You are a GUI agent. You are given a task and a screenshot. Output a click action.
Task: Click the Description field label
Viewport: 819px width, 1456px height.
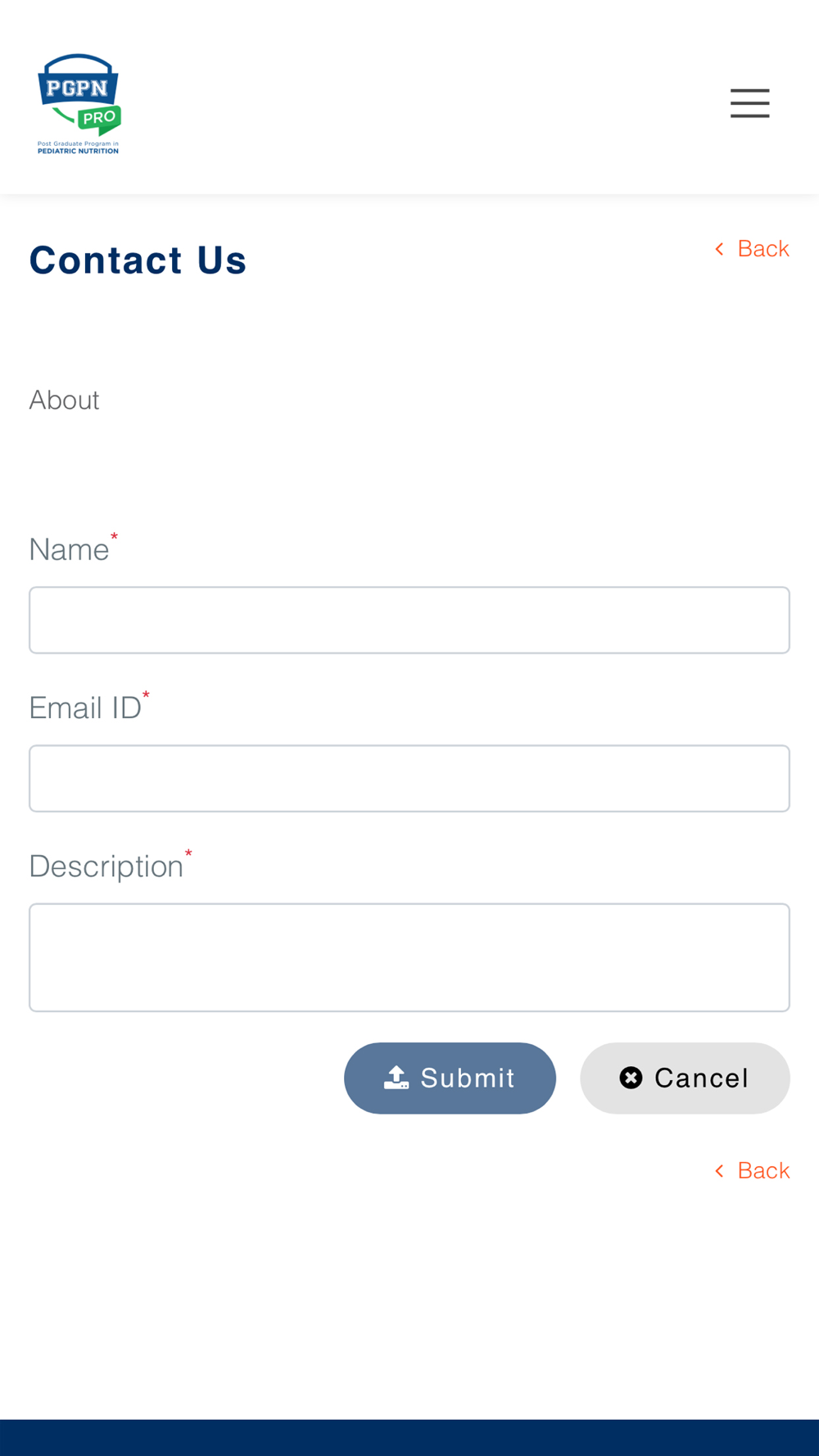pyautogui.click(x=106, y=866)
